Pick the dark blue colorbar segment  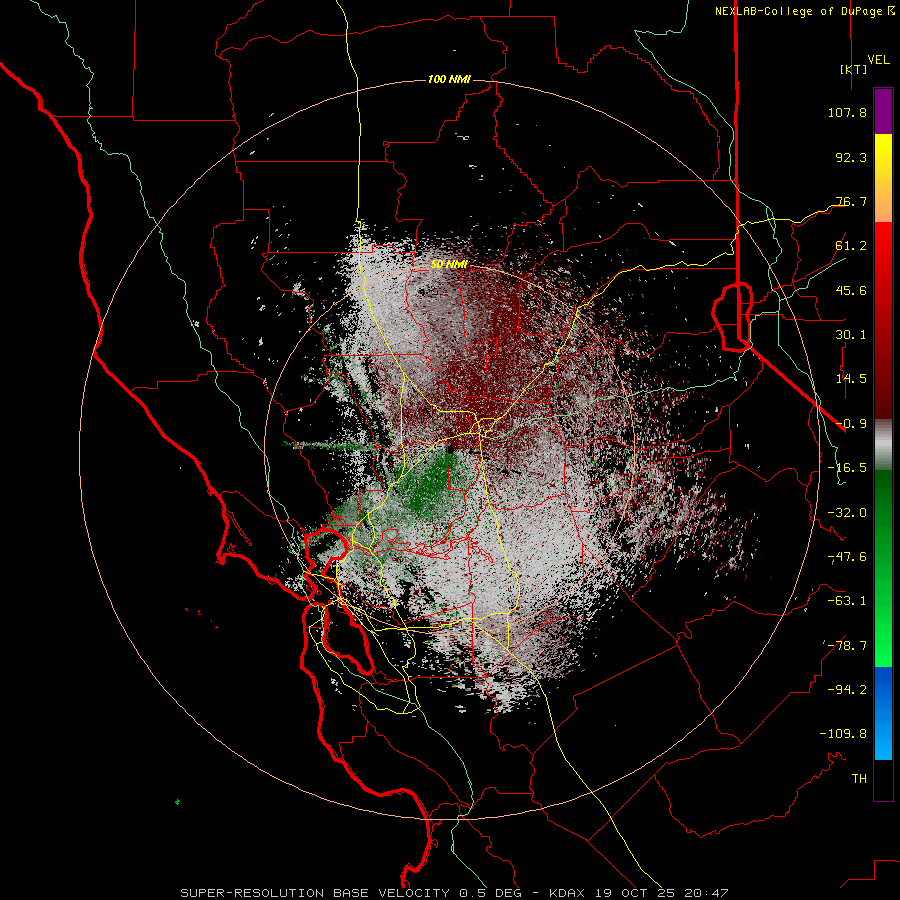point(883,686)
